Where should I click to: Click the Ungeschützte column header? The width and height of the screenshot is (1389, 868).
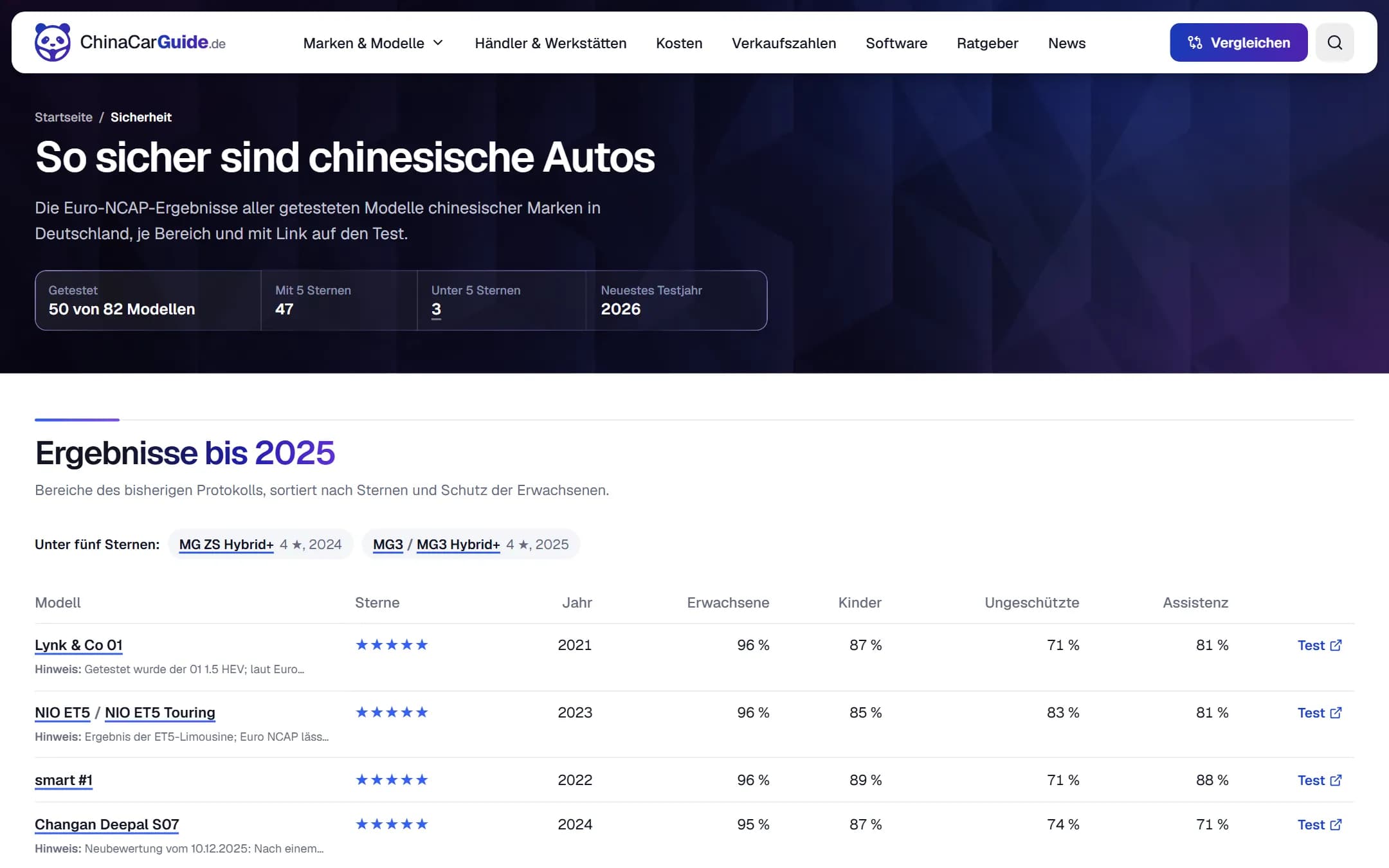click(1031, 602)
